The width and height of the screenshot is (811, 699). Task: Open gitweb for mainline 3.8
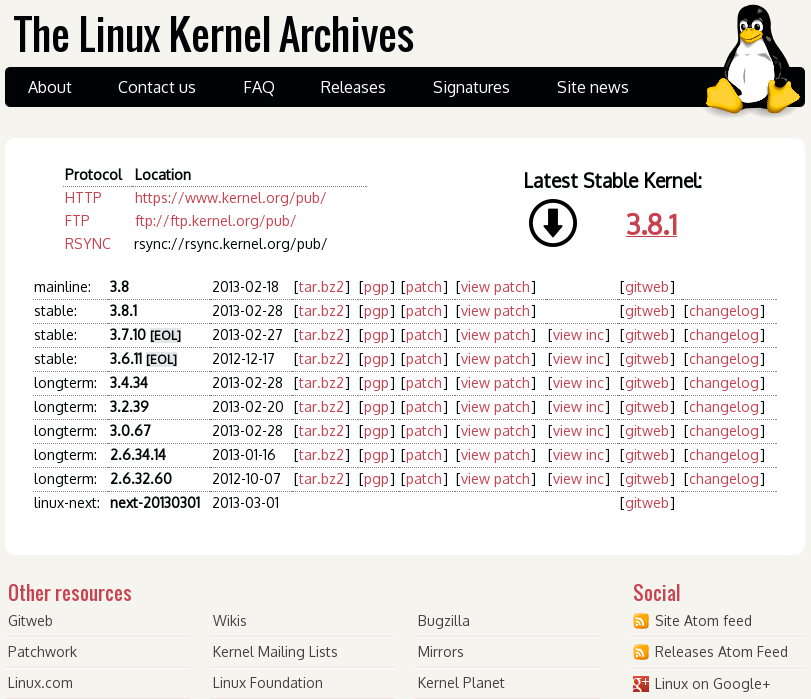point(647,287)
